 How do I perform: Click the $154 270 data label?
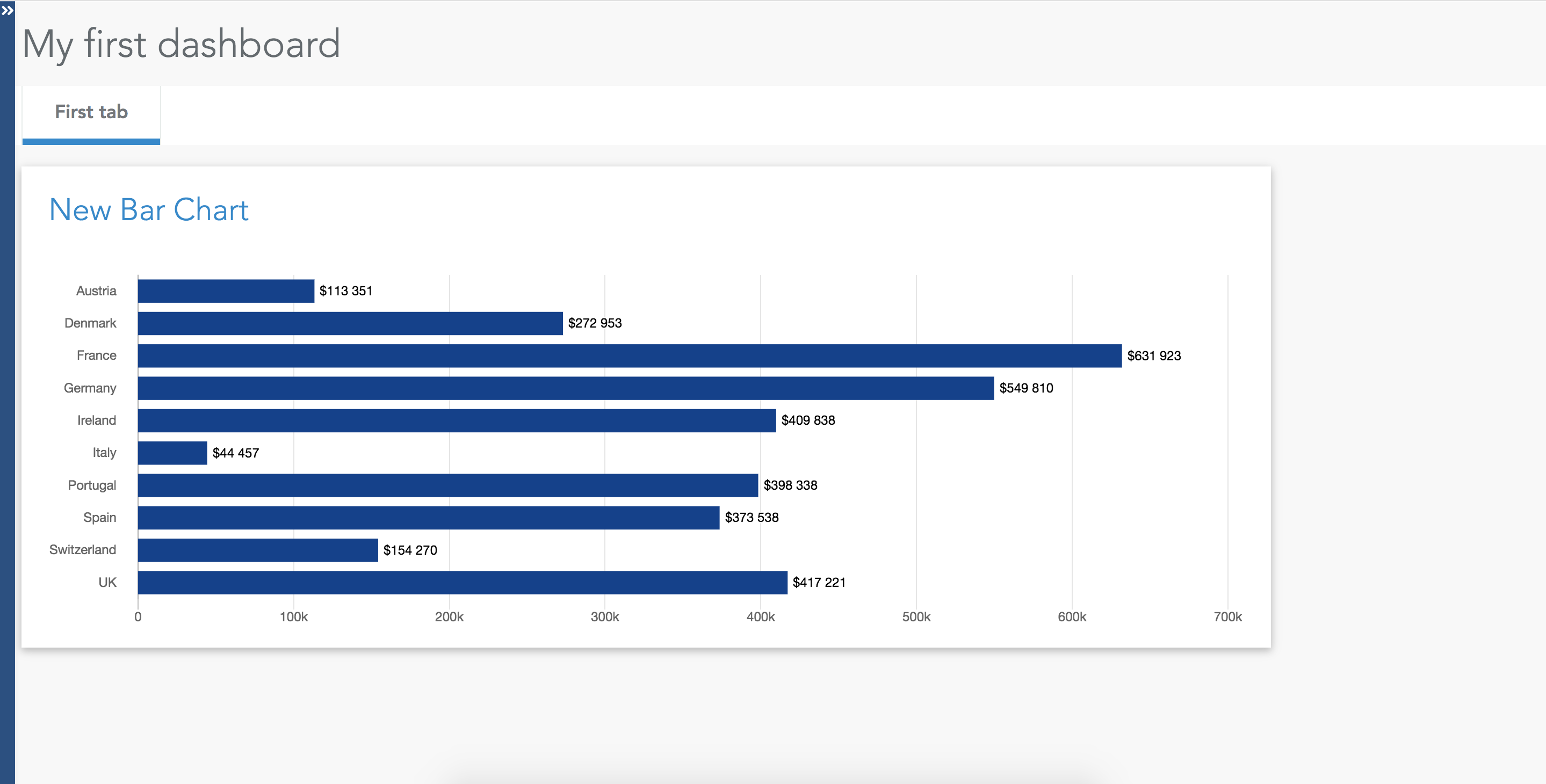coord(410,550)
